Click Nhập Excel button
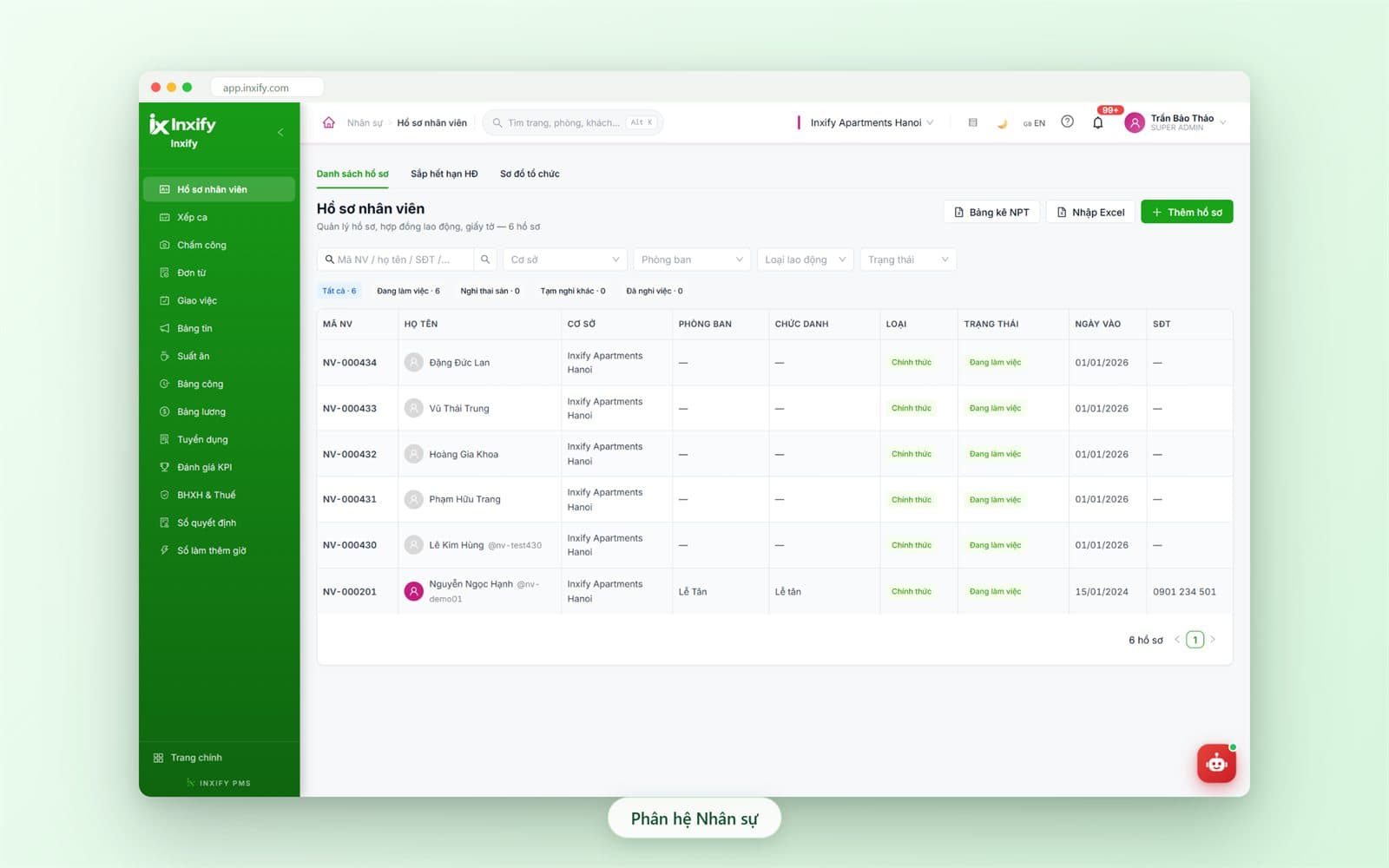 1090,212
